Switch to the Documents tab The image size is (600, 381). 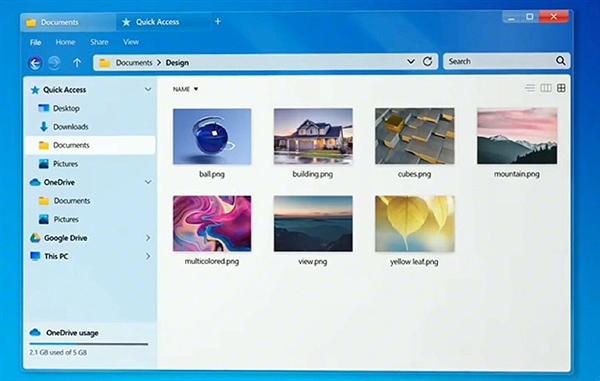[x=68, y=22]
